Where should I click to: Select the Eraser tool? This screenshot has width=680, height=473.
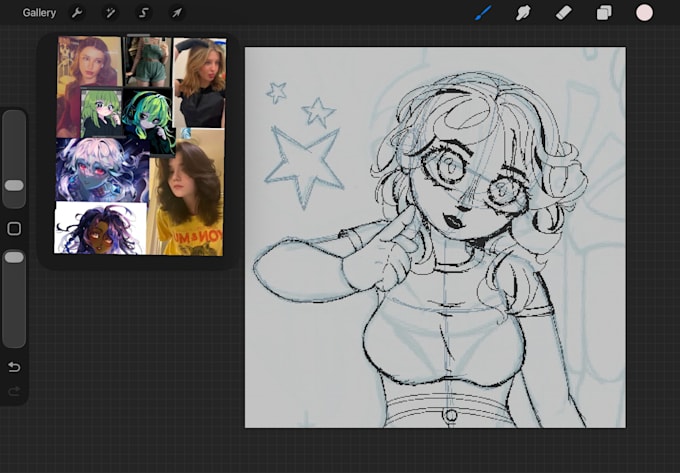(x=564, y=13)
